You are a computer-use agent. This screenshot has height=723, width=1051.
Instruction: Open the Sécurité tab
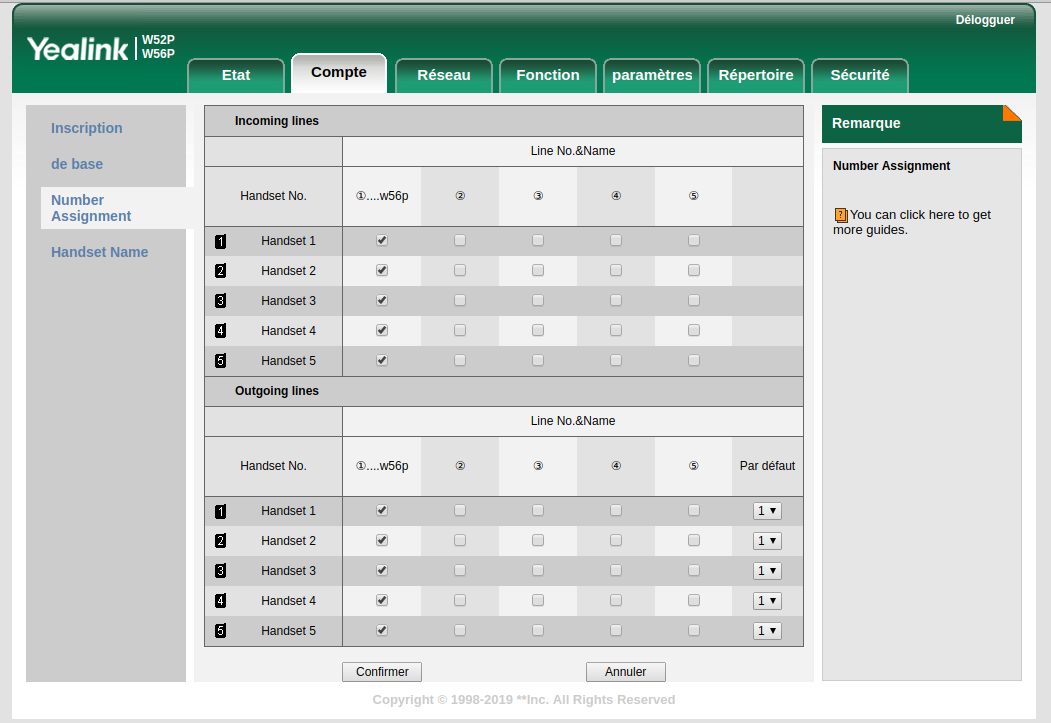click(x=859, y=75)
